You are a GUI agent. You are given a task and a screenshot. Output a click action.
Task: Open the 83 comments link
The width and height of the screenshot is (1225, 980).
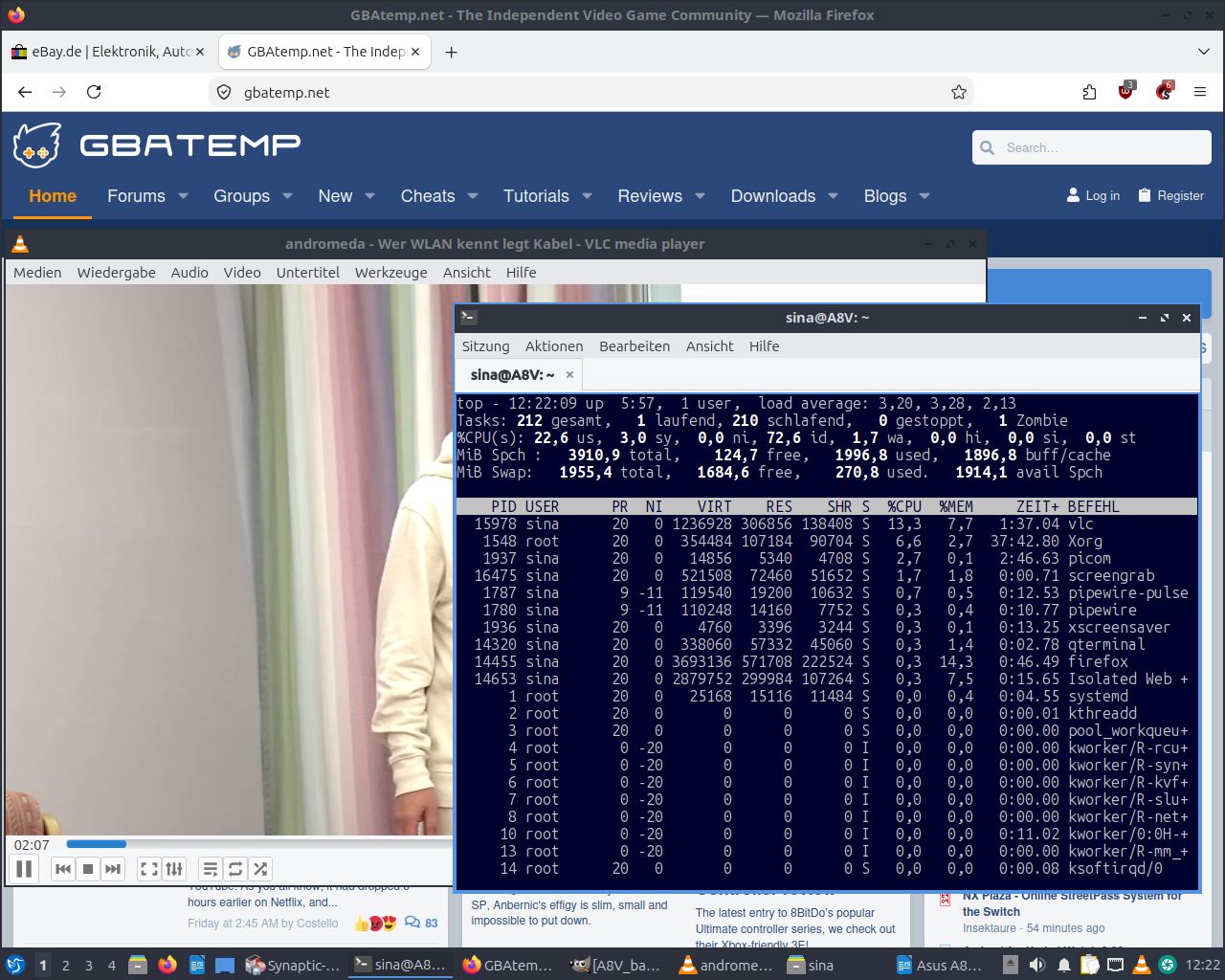click(421, 924)
